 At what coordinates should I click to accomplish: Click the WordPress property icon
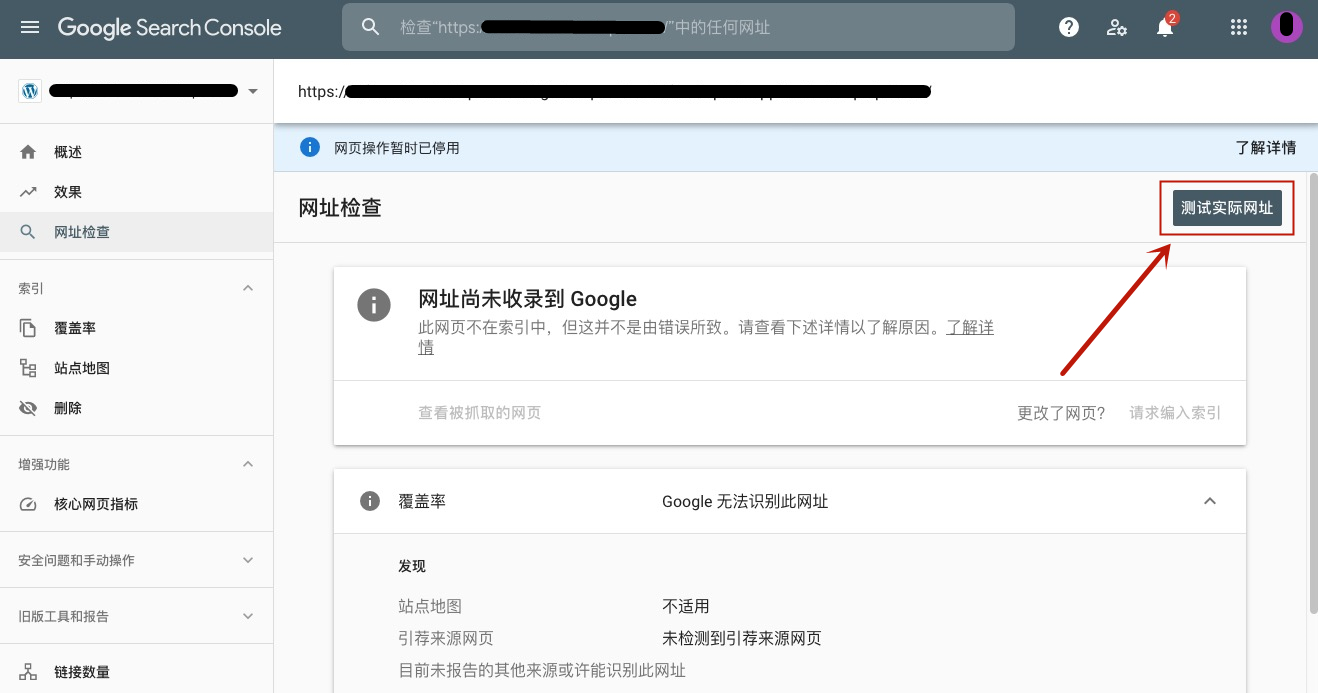(30, 91)
